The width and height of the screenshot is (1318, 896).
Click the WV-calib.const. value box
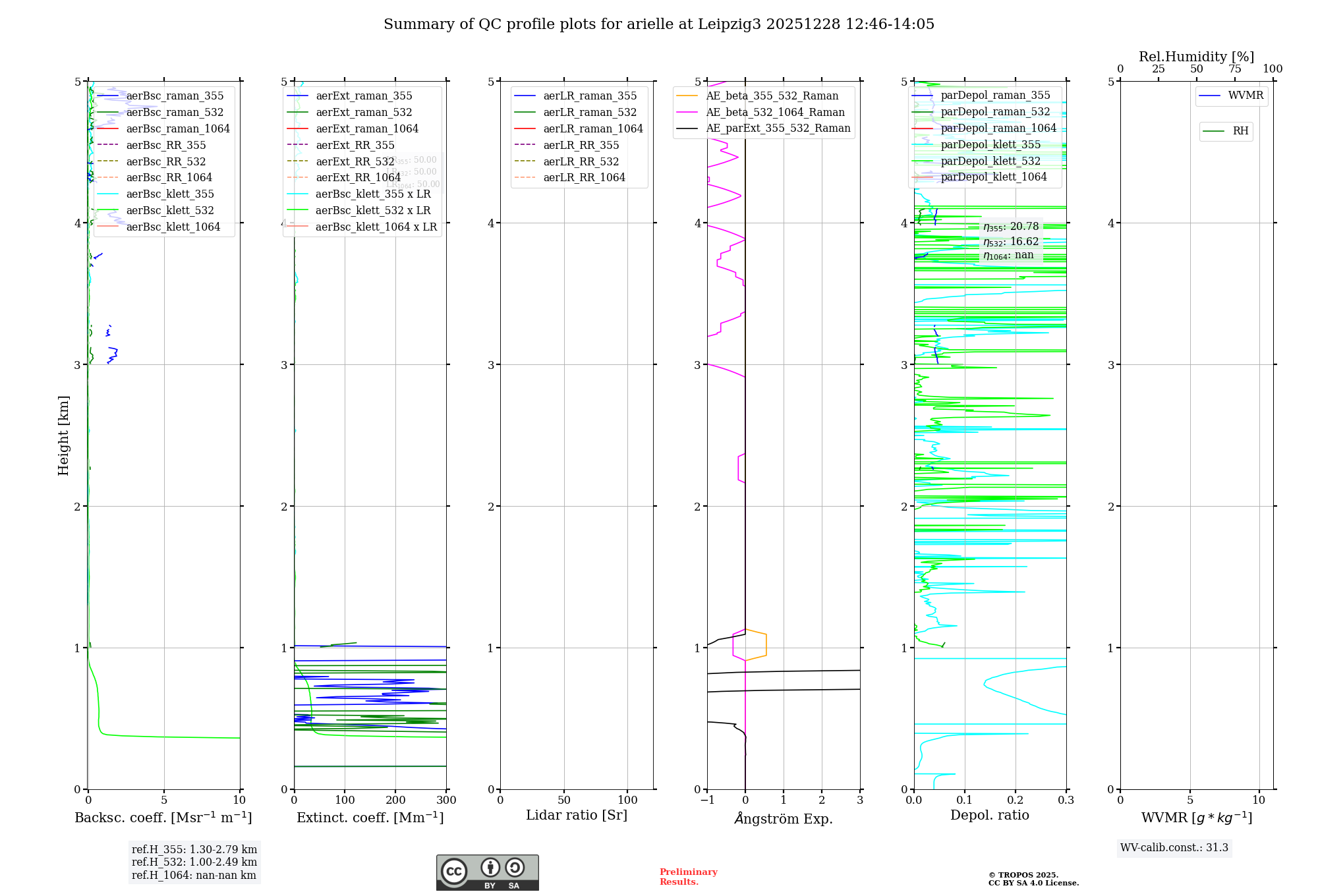[1174, 848]
